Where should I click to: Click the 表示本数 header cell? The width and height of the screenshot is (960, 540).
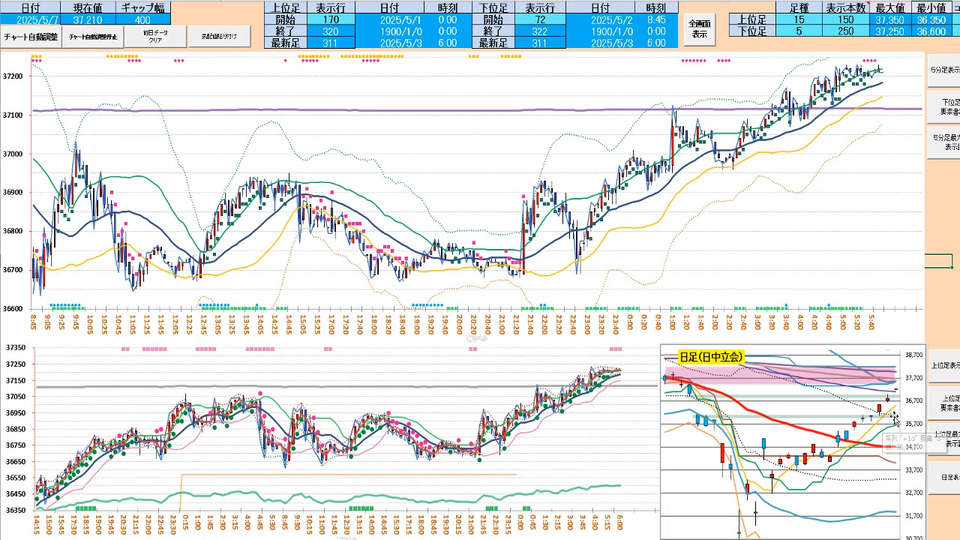point(846,8)
